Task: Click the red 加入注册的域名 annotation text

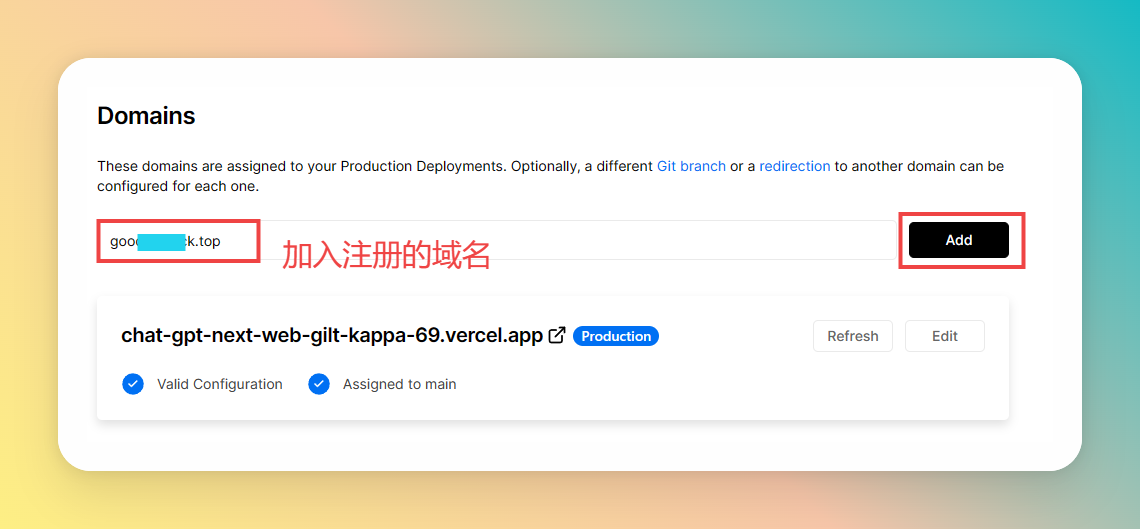Action: click(386, 255)
